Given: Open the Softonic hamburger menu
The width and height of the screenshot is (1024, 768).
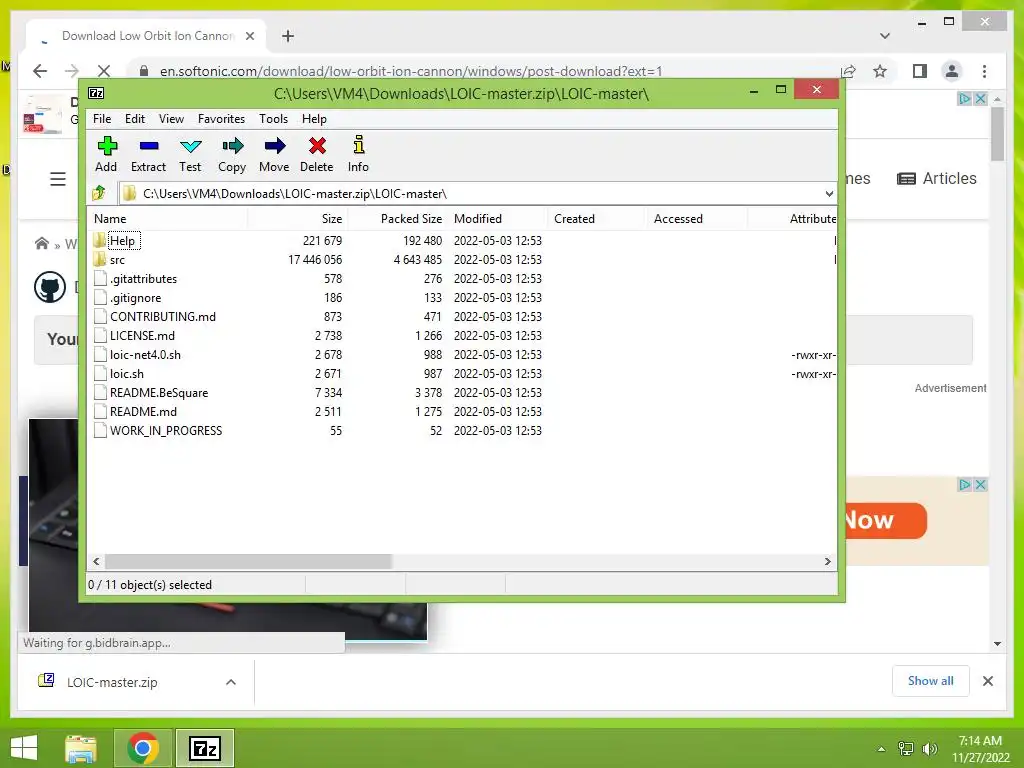Looking at the screenshot, I should pyautogui.click(x=58, y=179).
